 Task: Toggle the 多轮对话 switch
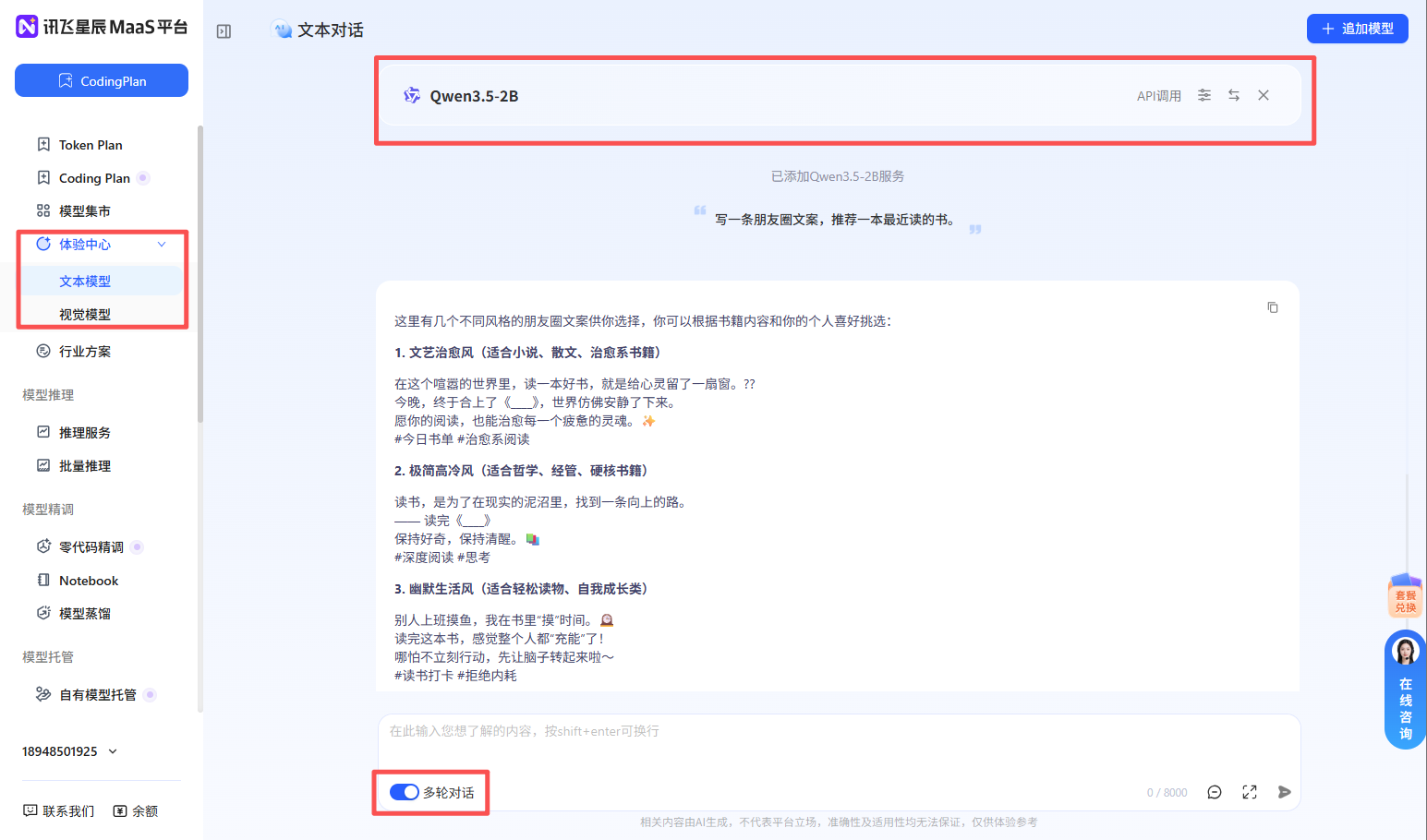tap(405, 792)
